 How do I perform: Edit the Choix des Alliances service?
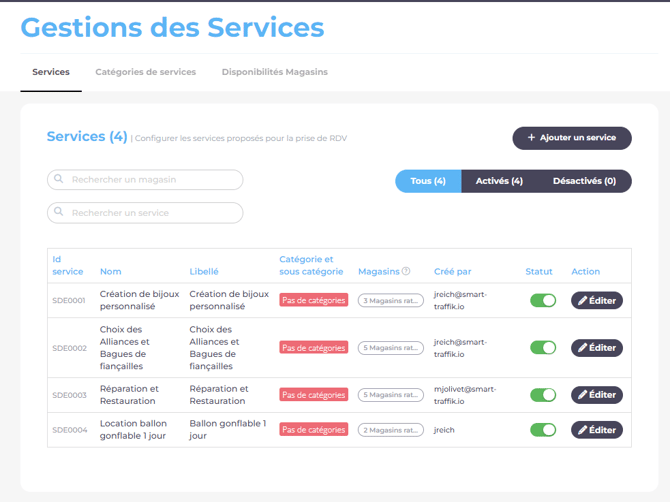(597, 347)
